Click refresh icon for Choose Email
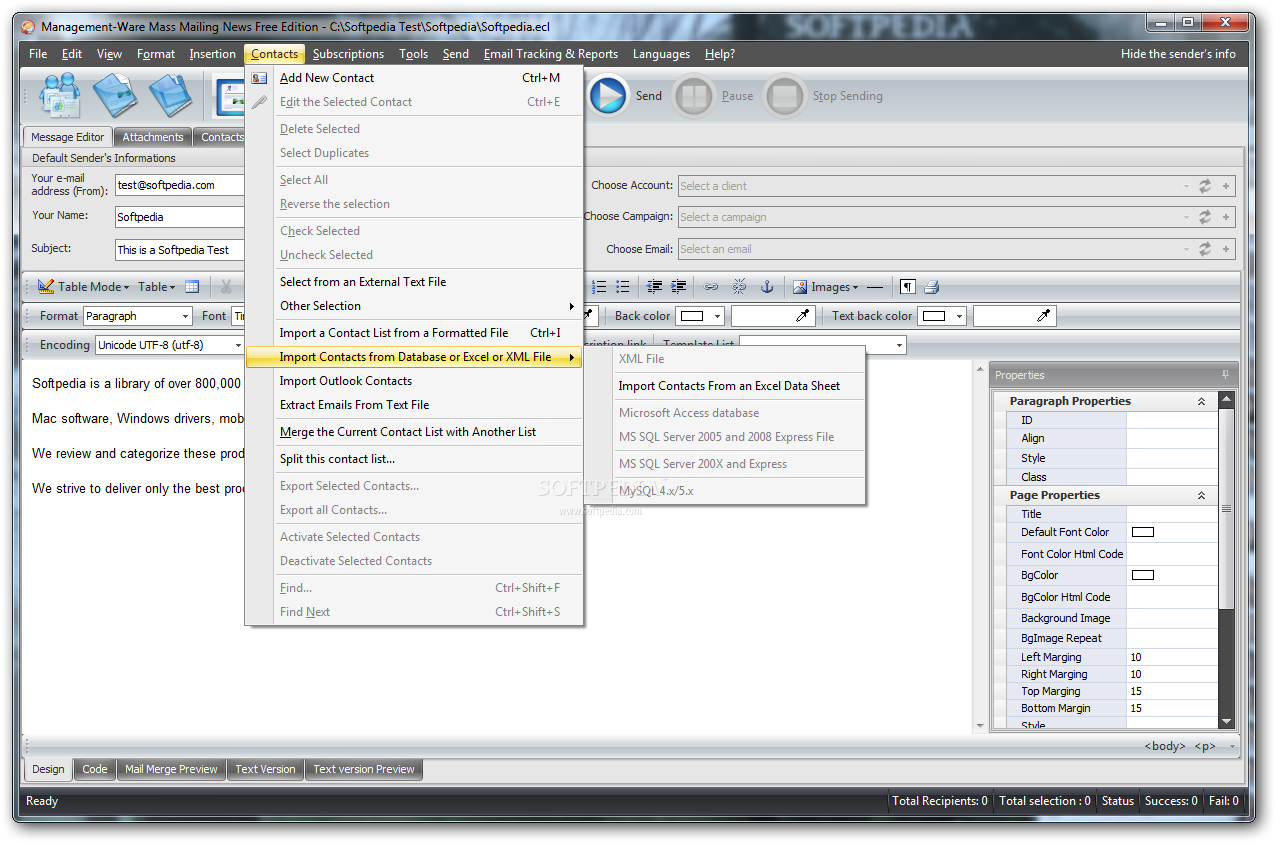Viewport: 1276px width, 843px height. pyautogui.click(x=1205, y=249)
